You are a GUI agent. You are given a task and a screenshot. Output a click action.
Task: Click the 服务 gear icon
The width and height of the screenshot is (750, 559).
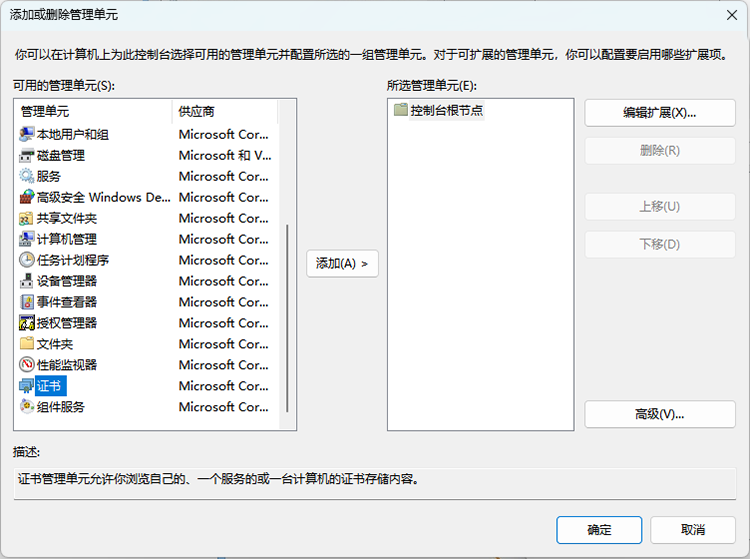point(26,176)
